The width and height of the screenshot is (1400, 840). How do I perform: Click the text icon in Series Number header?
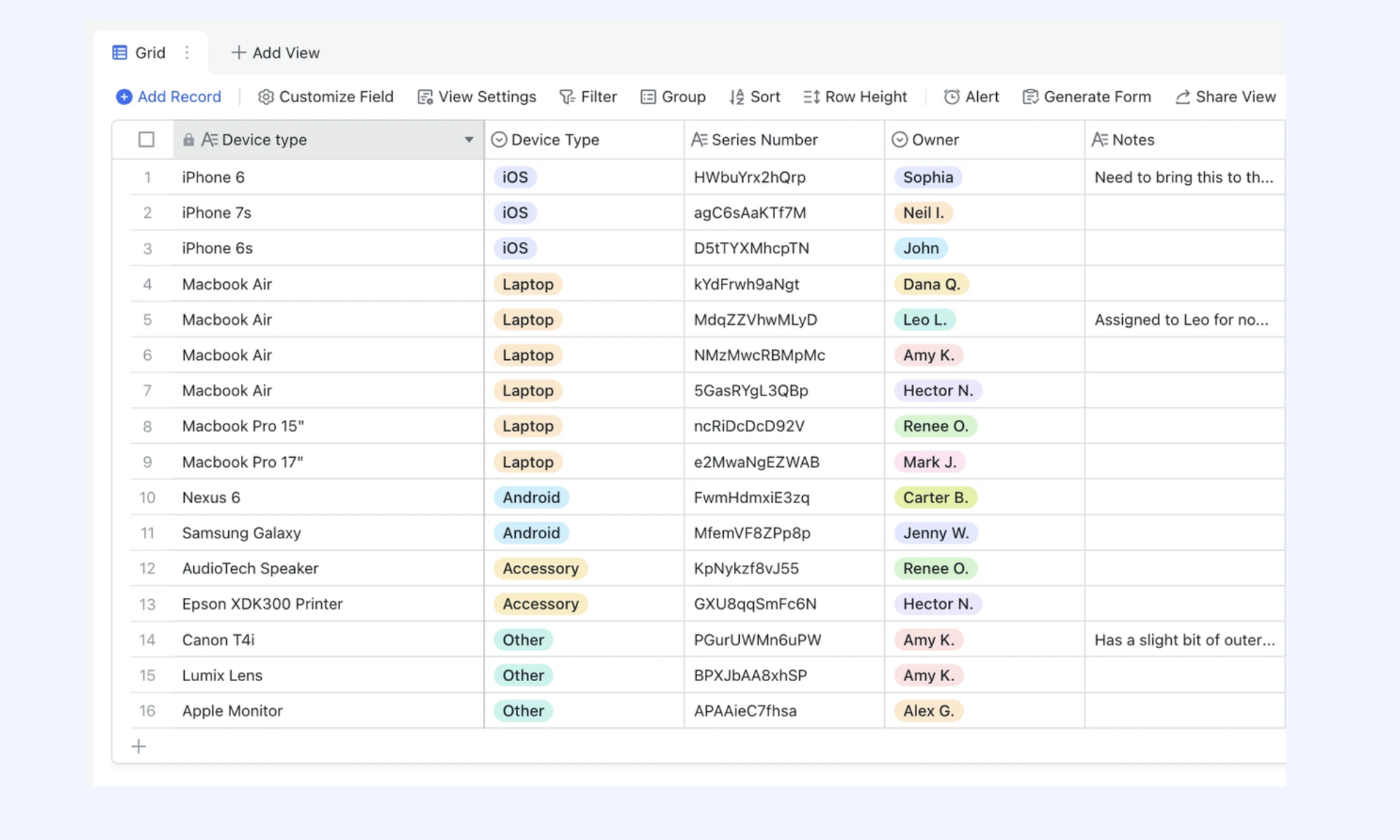(x=699, y=140)
